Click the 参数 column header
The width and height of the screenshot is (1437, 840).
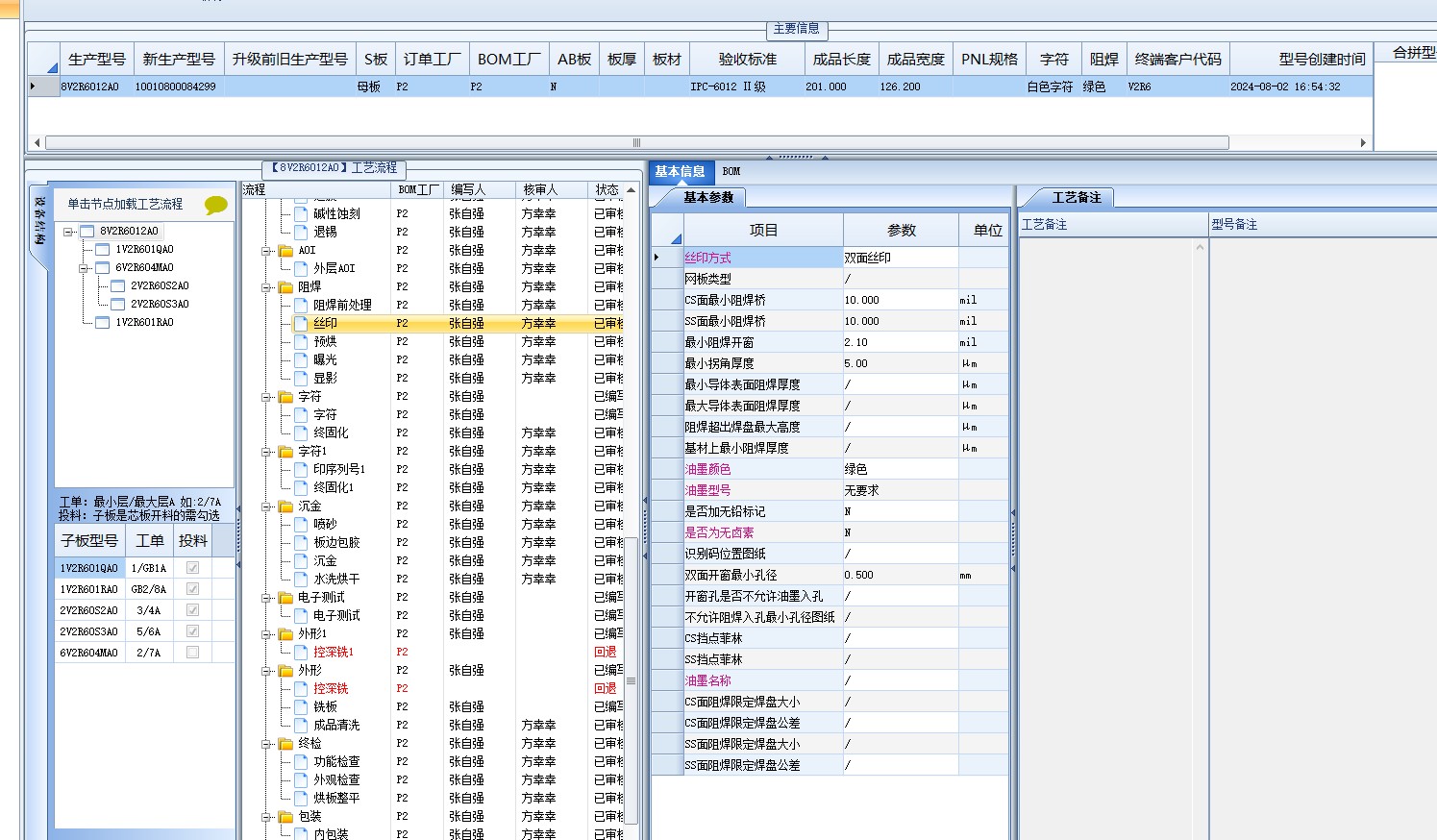pyautogui.click(x=901, y=231)
